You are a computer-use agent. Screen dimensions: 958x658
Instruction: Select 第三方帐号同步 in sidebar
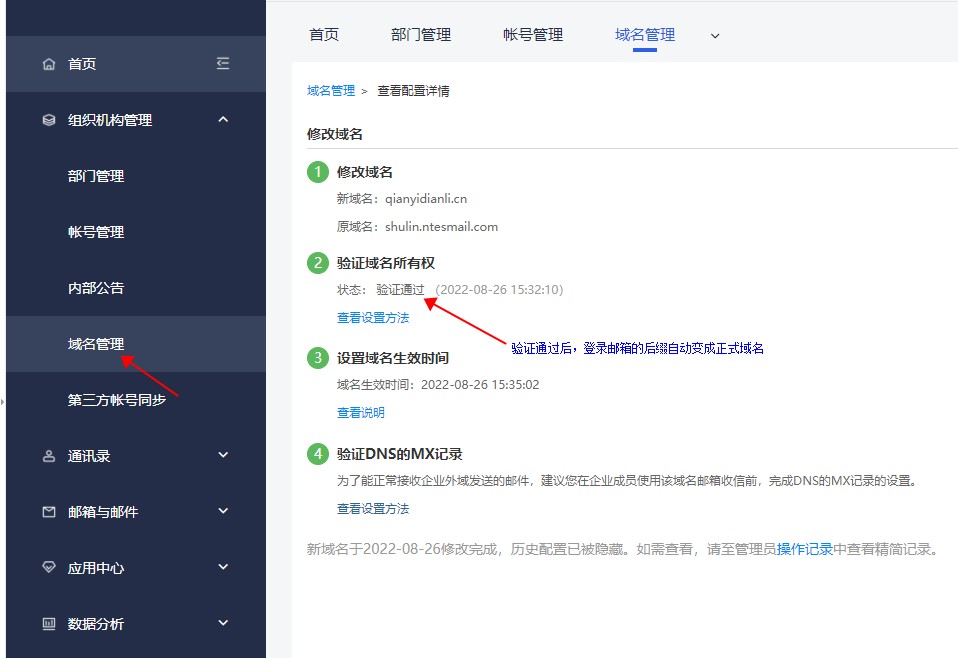[116, 400]
